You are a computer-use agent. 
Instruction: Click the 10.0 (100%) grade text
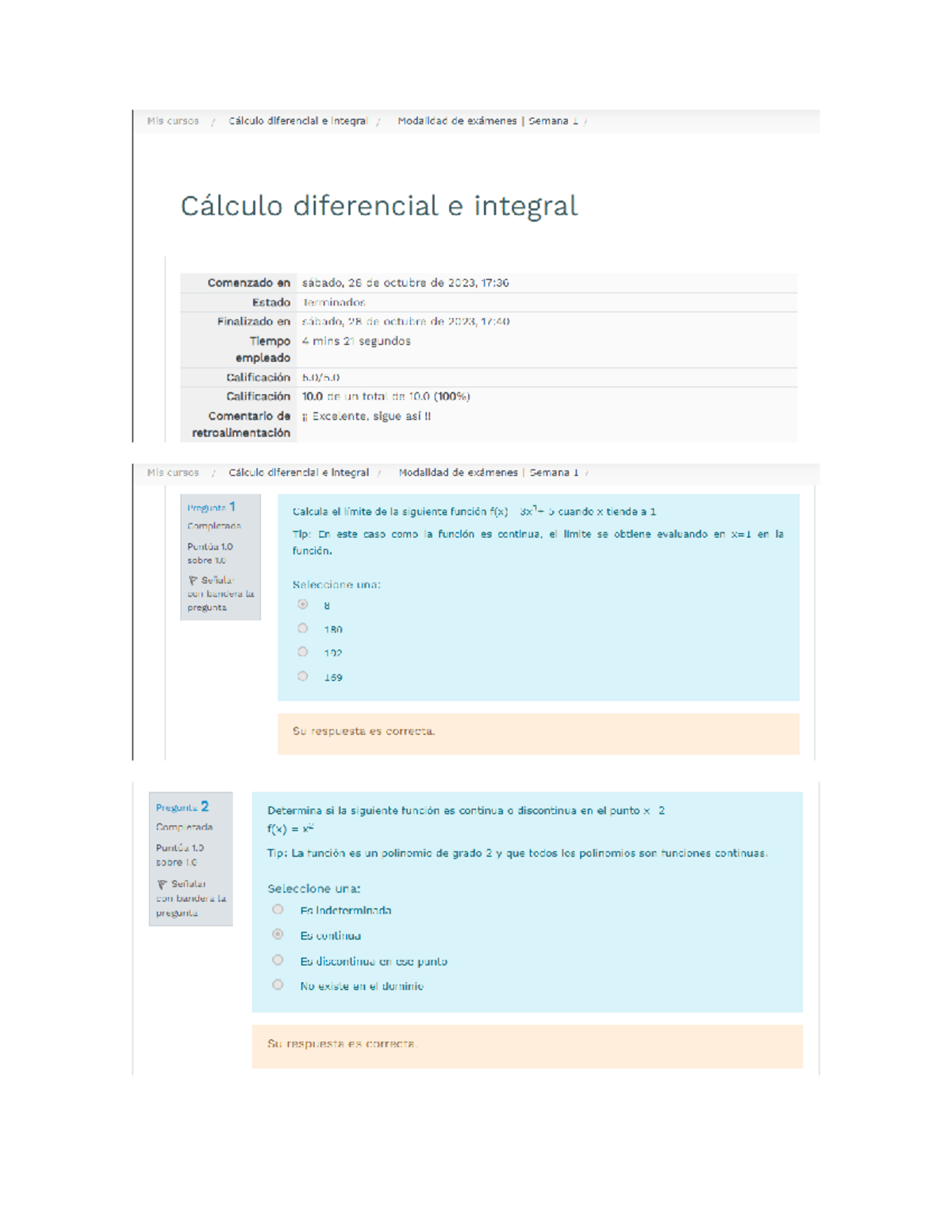(386, 397)
